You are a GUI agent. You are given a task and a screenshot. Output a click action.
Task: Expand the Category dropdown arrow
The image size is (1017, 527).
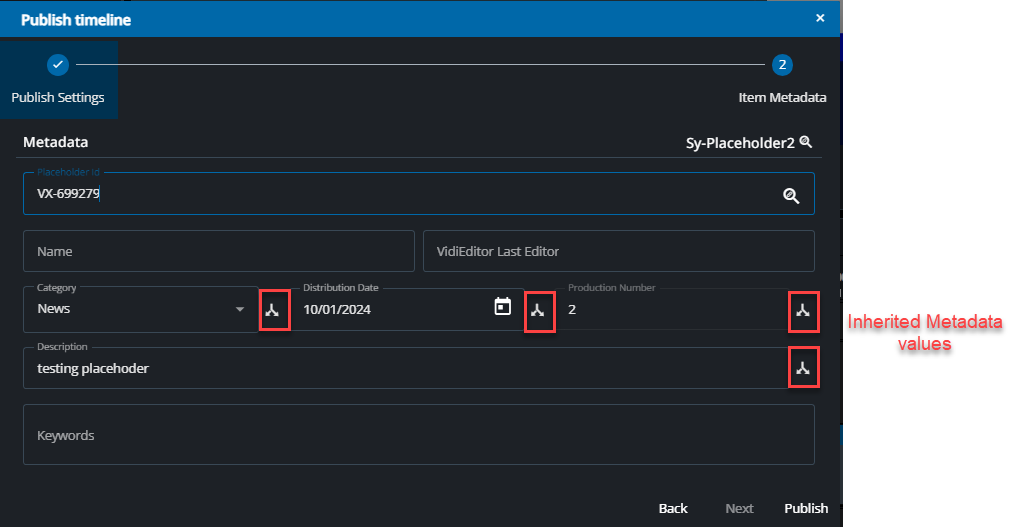coord(240,310)
